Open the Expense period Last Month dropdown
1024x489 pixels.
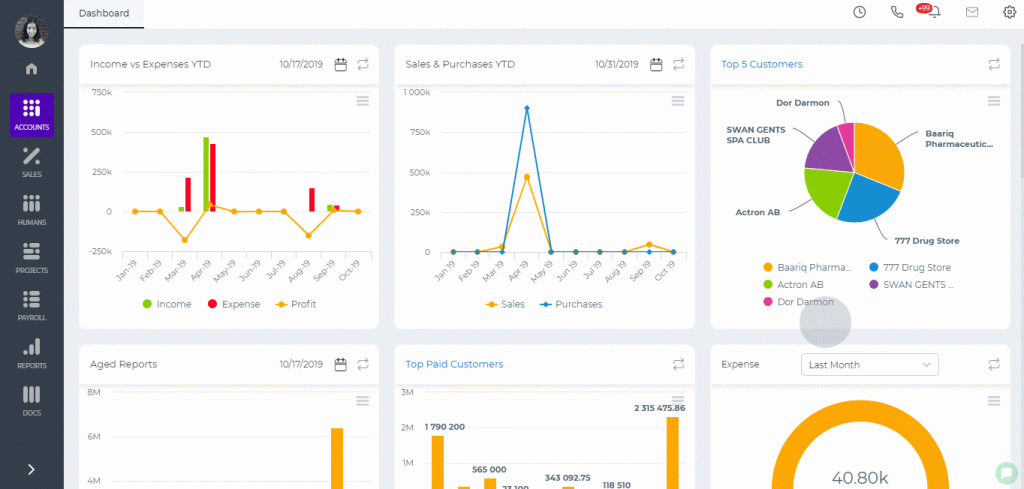869,364
